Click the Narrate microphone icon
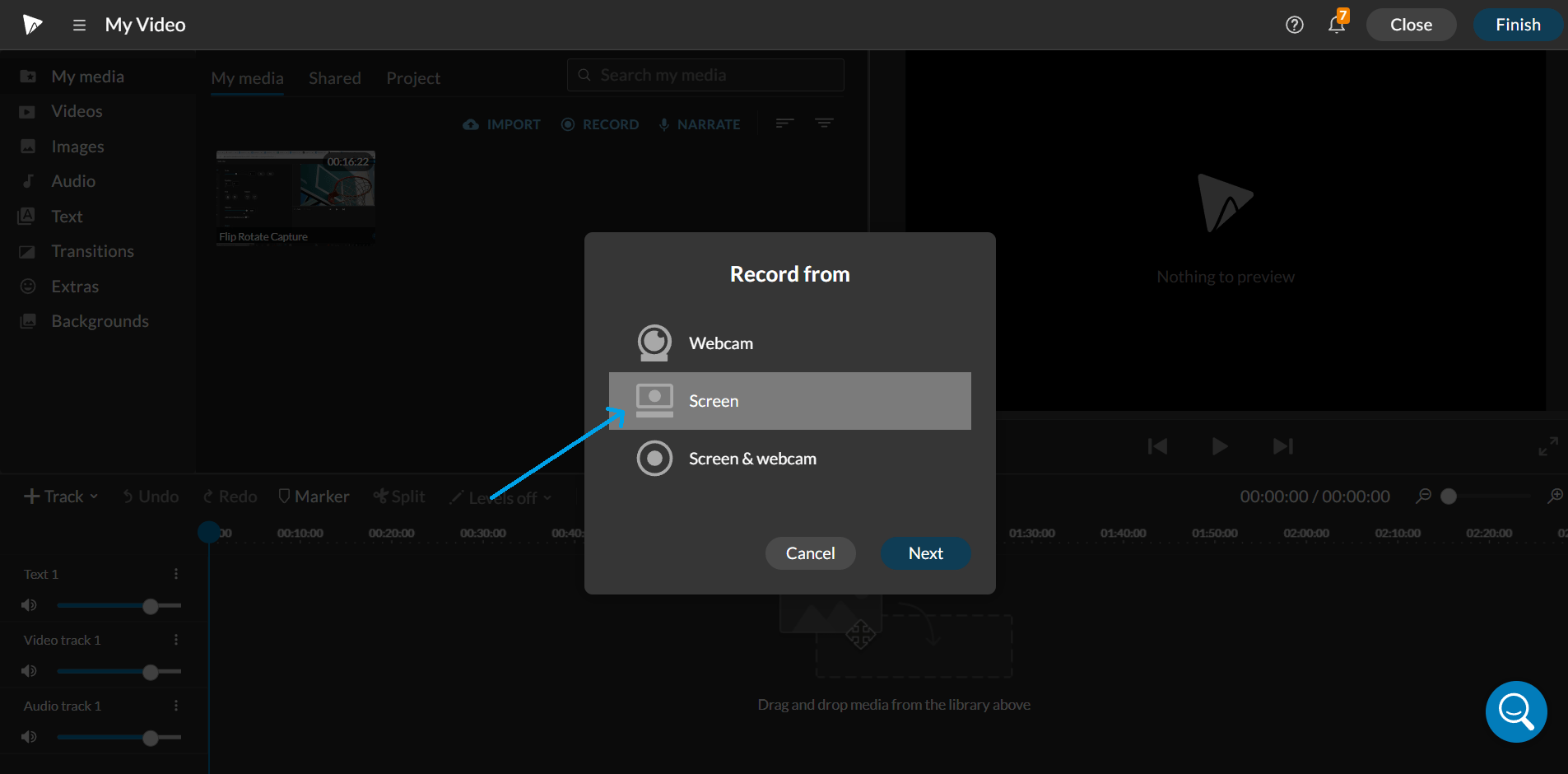1568x774 pixels. pyautogui.click(x=663, y=124)
